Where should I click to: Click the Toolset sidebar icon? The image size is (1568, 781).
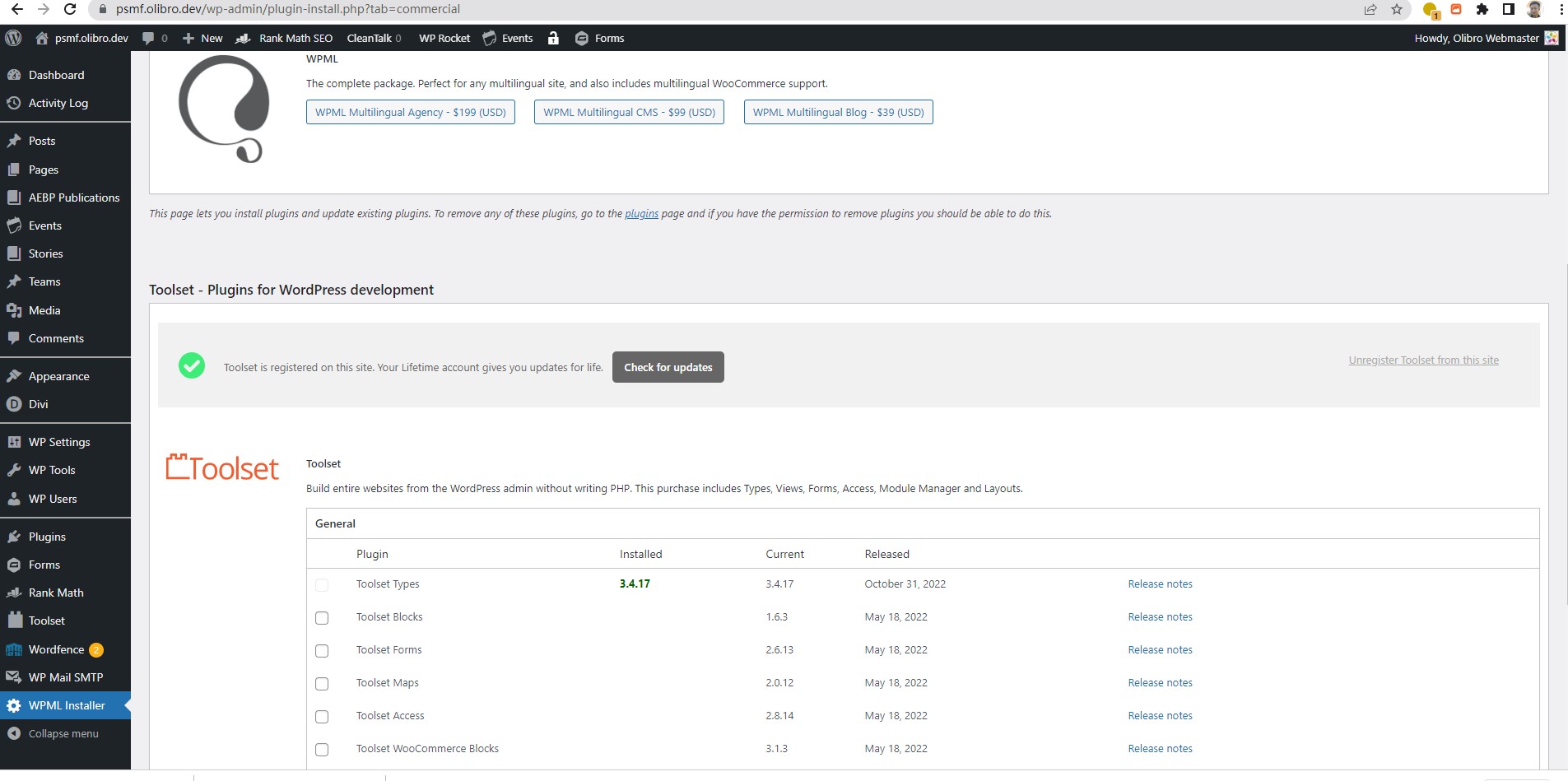pos(14,621)
